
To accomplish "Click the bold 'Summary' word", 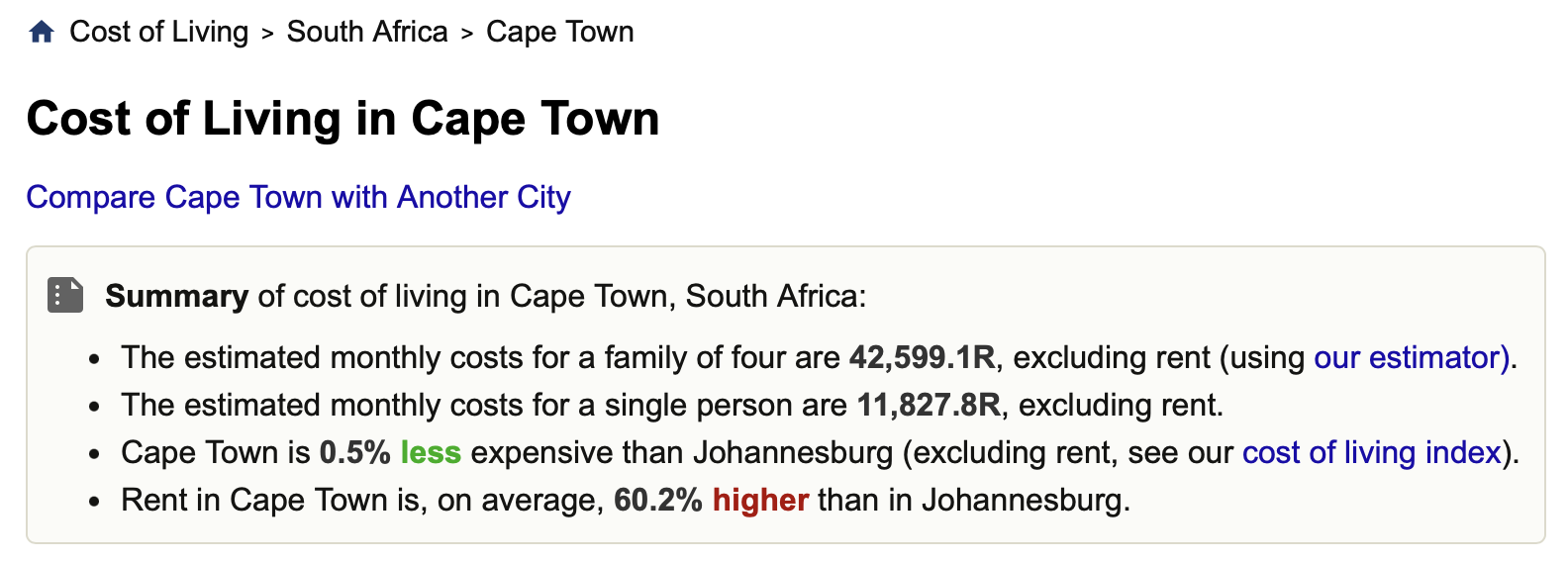I will click(x=176, y=296).
